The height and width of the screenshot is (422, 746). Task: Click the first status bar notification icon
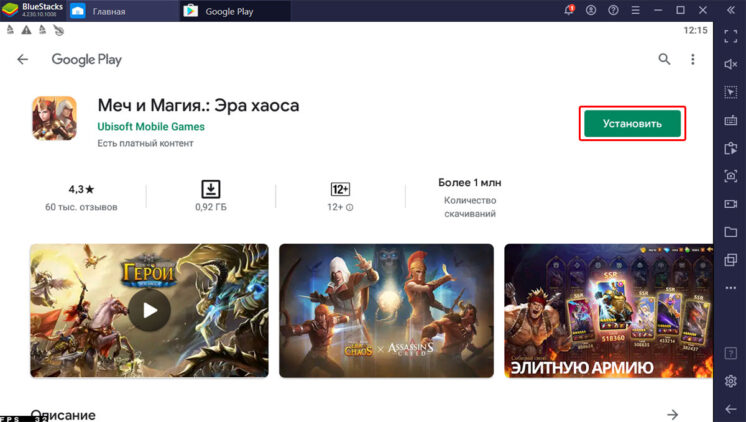[10, 30]
